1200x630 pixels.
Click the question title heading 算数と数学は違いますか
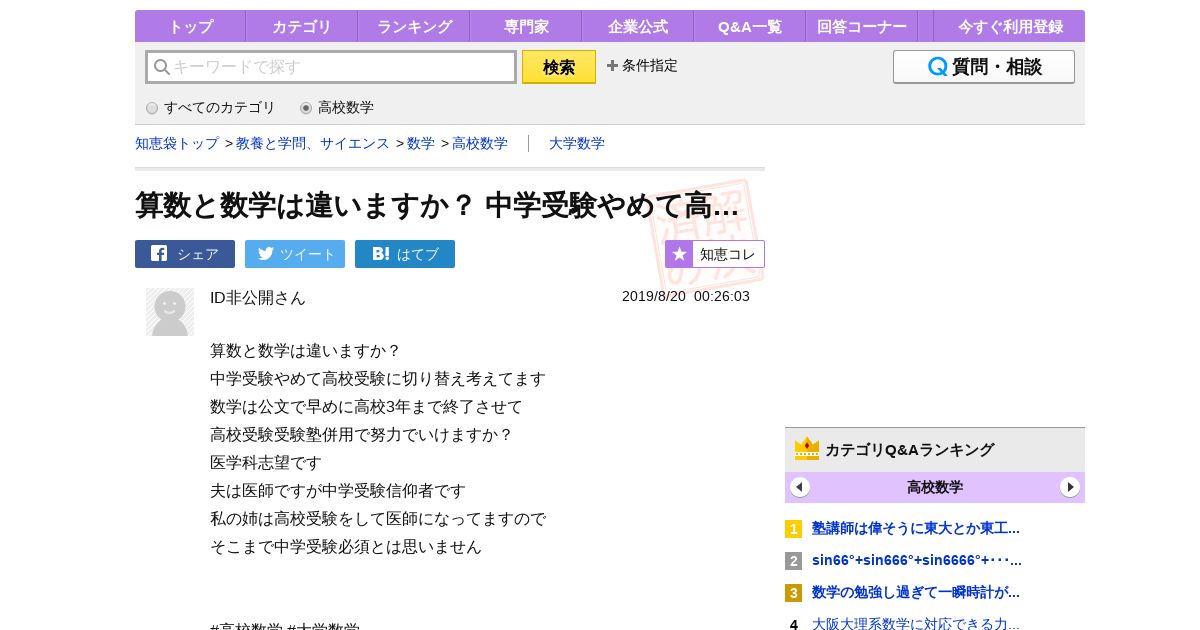[x=437, y=206]
